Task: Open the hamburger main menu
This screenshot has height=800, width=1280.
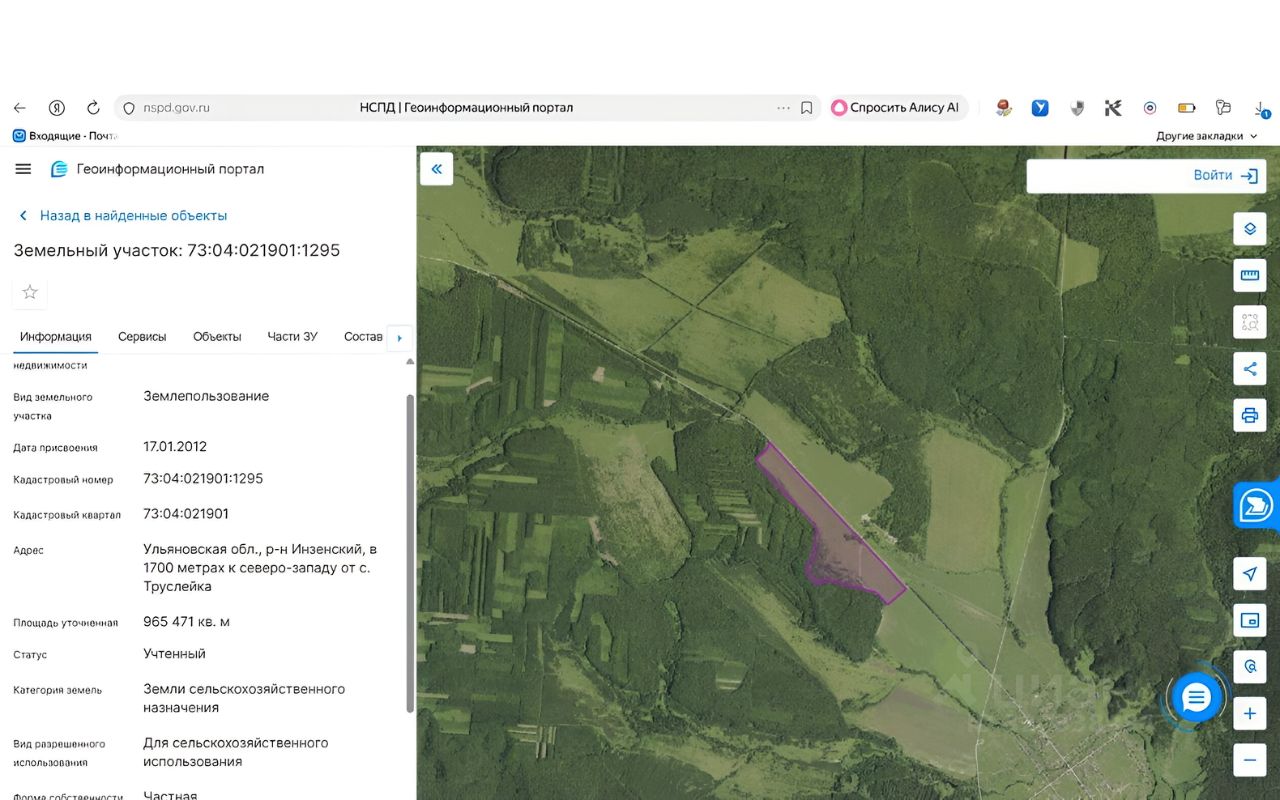Action: click(23, 169)
